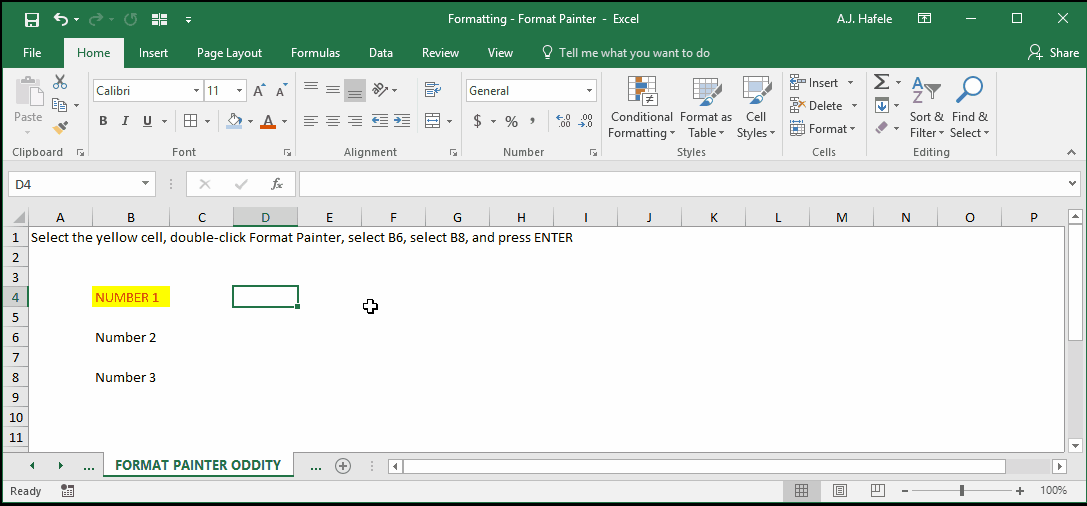This screenshot has width=1087, height=506.
Task: Open the font size dropdown
Action: 240,91
